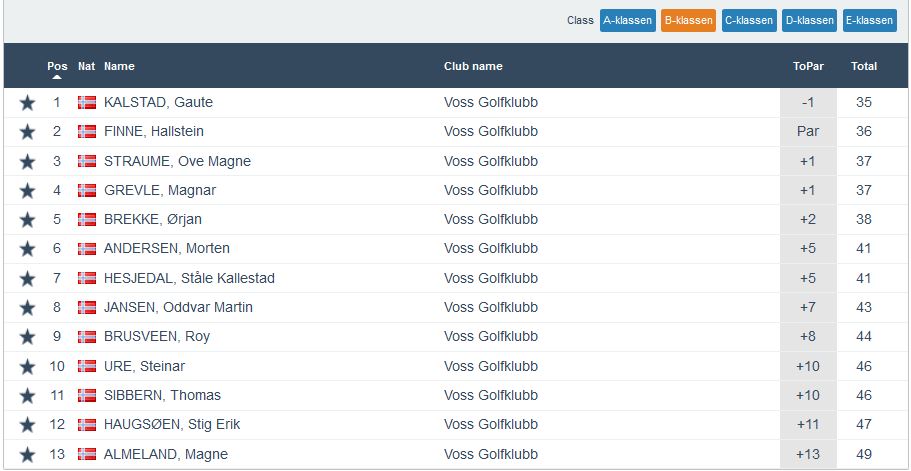Click the star next to JANSEN, Oddvar Martin

pyautogui.click(x=27, y=308)
